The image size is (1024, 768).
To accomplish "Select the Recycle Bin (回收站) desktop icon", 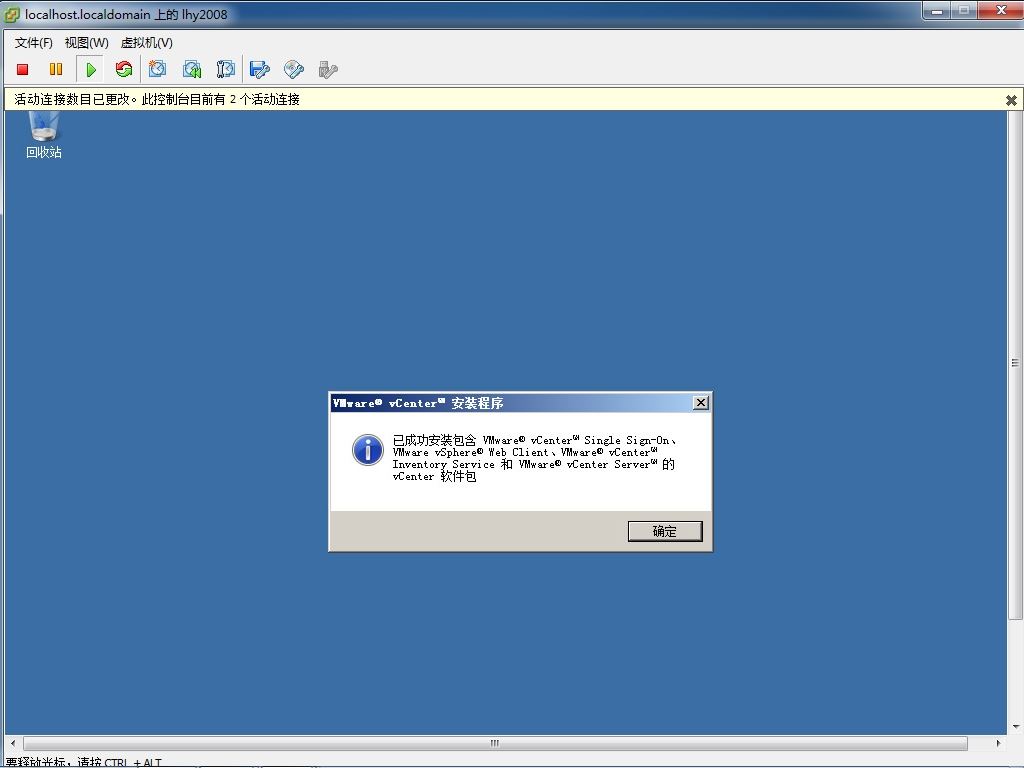I will 44,135.
